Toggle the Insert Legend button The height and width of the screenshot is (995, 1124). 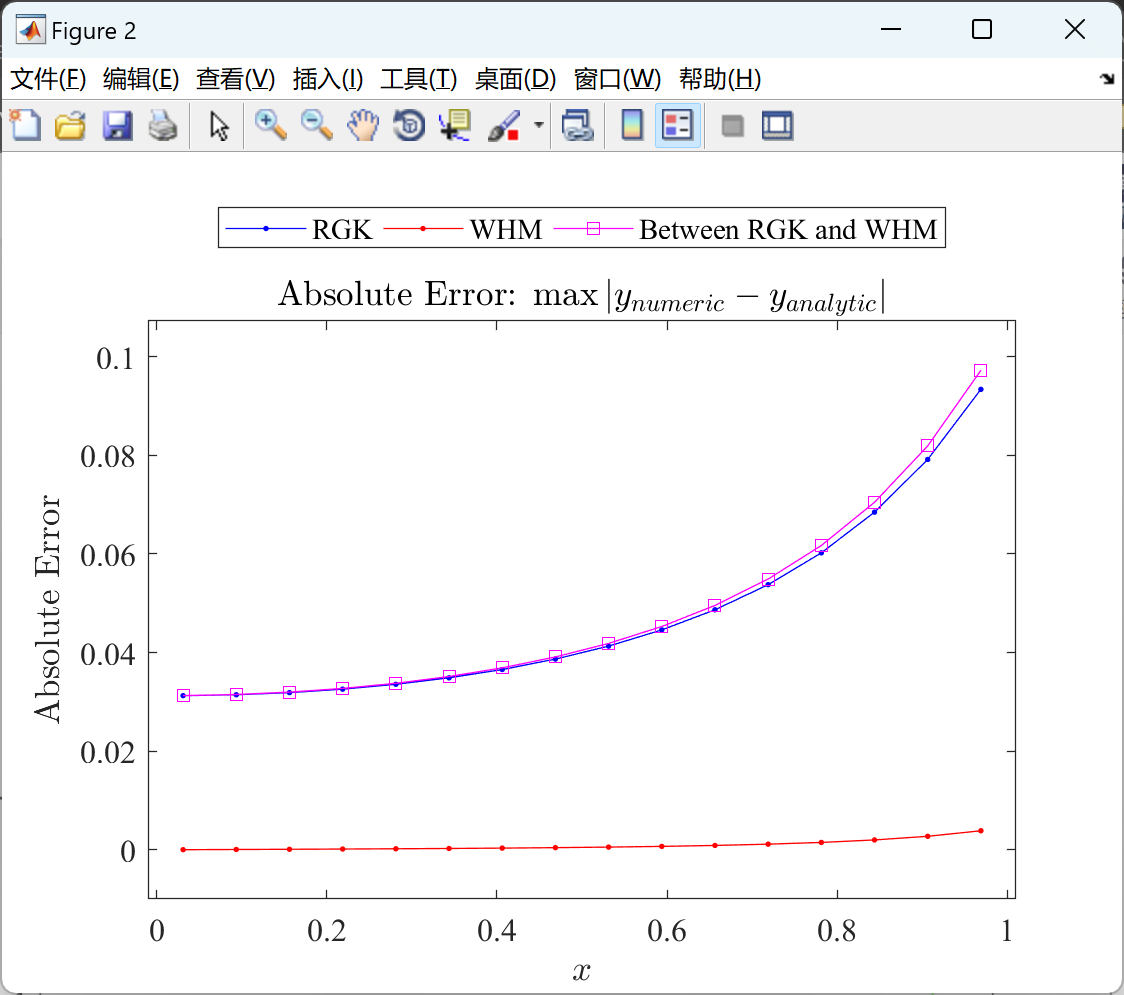coord(677,125)
